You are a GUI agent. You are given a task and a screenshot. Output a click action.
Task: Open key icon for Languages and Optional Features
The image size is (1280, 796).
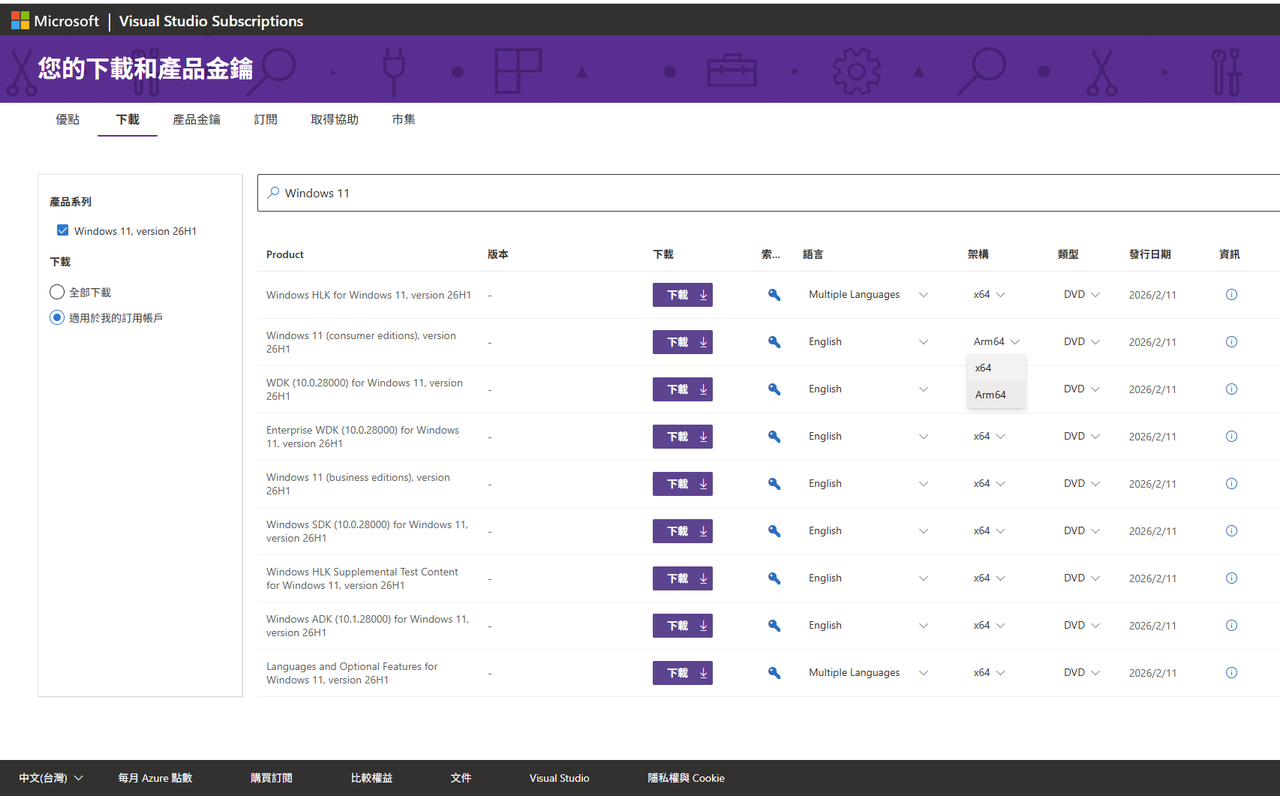point(773,673)
